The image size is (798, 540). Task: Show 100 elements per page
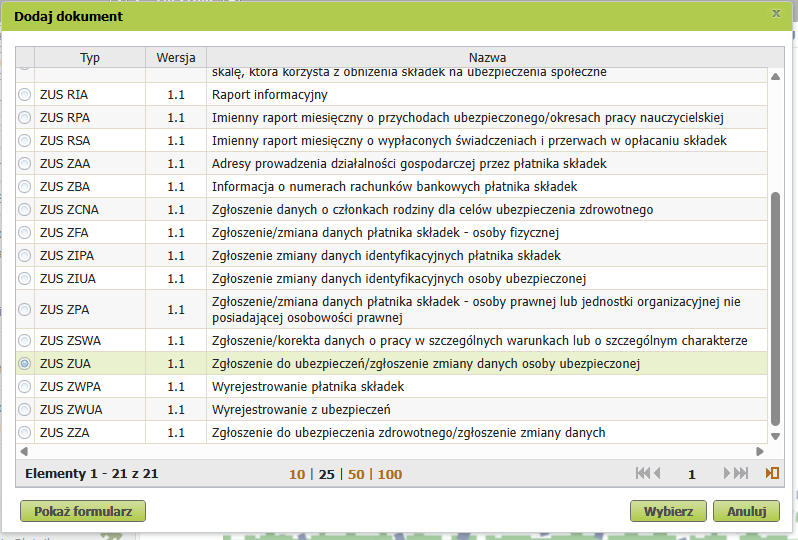[x=390, y=474]
